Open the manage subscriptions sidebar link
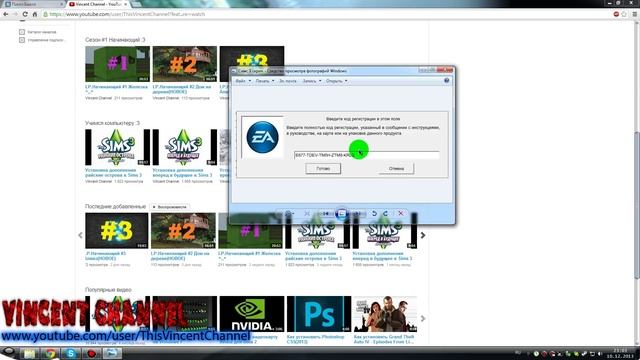 42,40
